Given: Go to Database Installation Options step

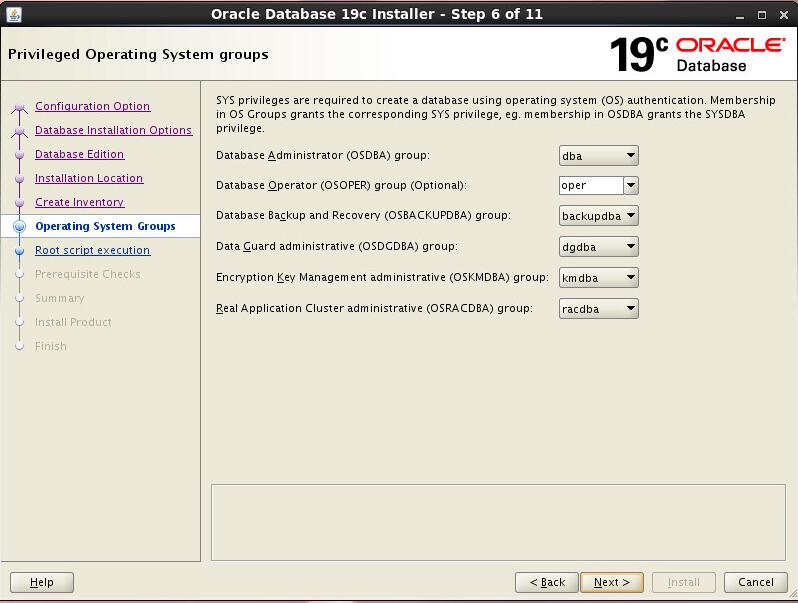Looking at the screenshot, I should click(x=113, y=131).
